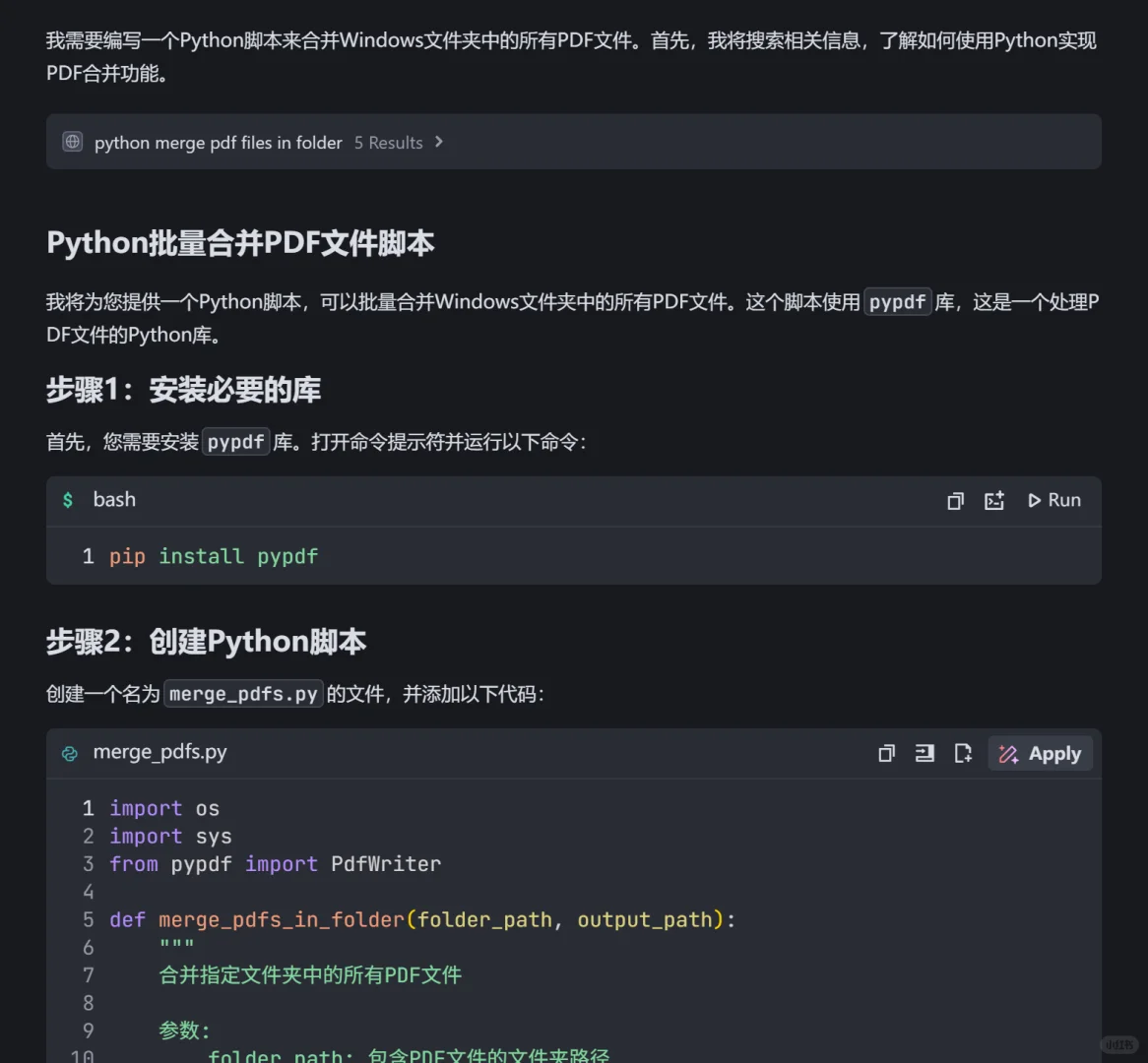Select the inline pypdf code badge
Image resolution: width=1148 pixels, height=1063 pixels.
(x=897, y=302)
